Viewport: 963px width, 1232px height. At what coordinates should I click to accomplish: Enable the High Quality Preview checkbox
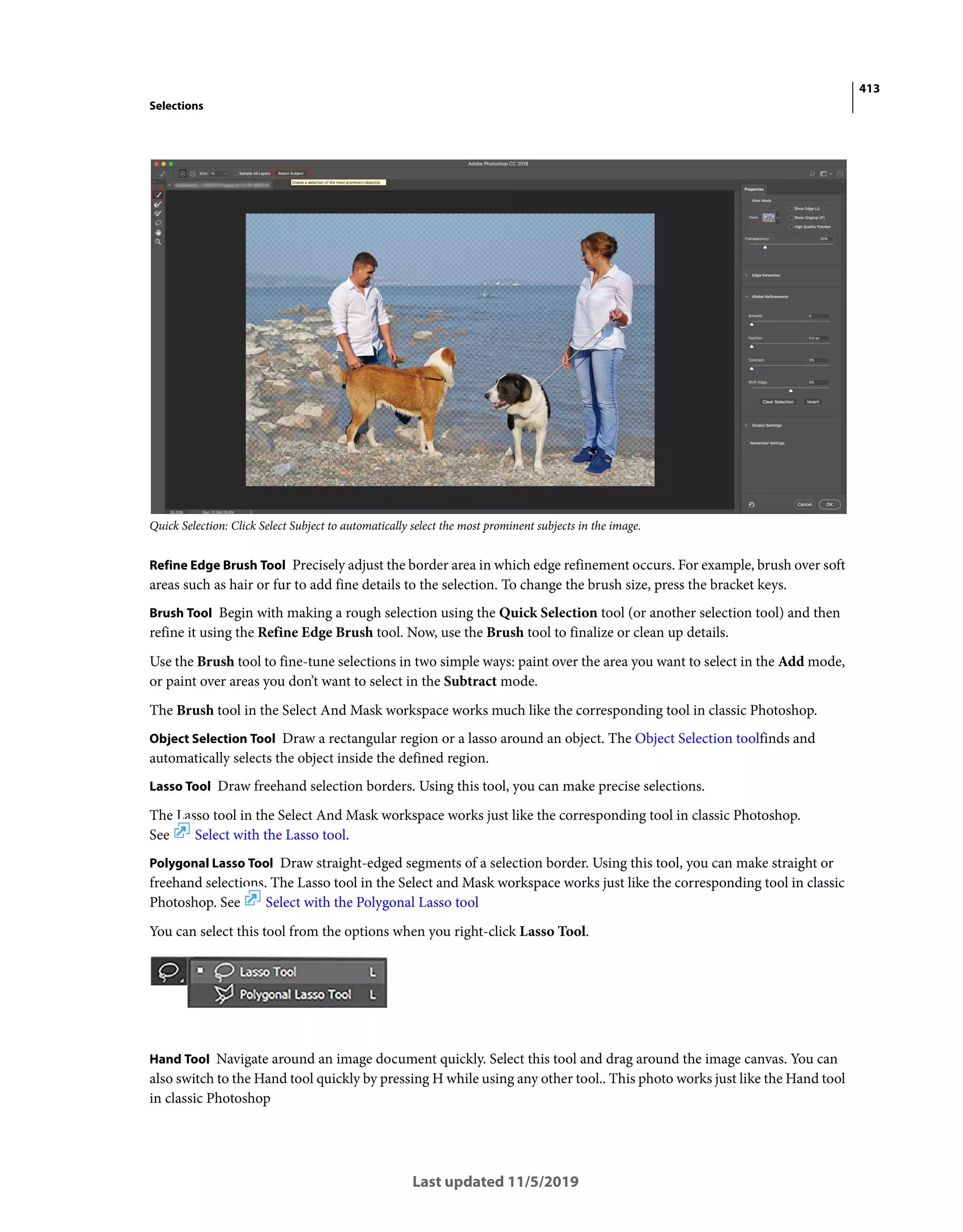791,227
